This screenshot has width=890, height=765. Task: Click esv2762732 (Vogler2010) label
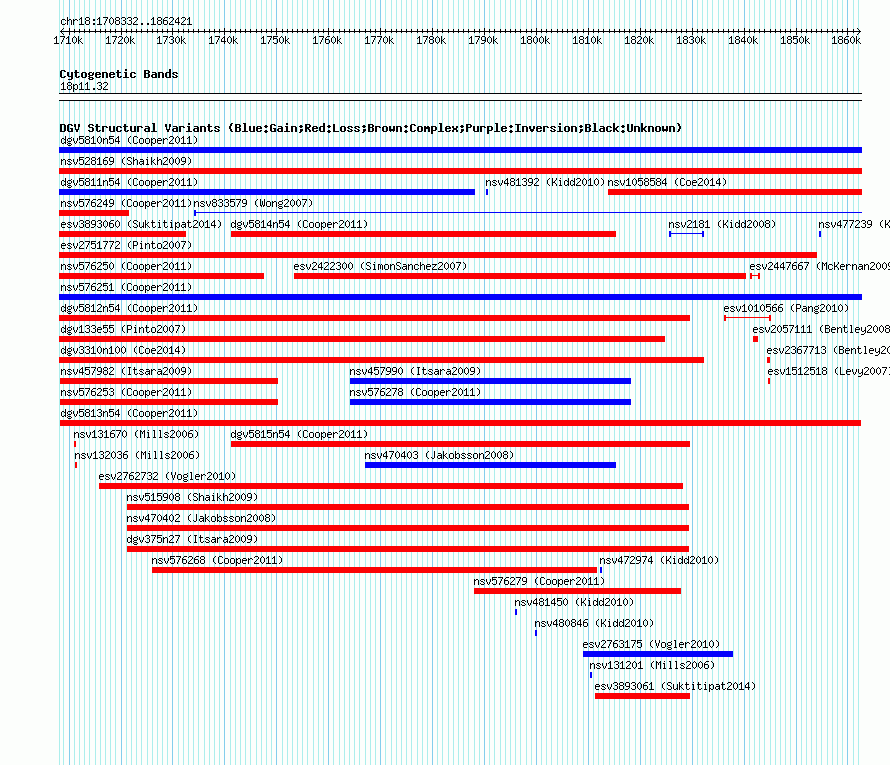tap(167, 476)
